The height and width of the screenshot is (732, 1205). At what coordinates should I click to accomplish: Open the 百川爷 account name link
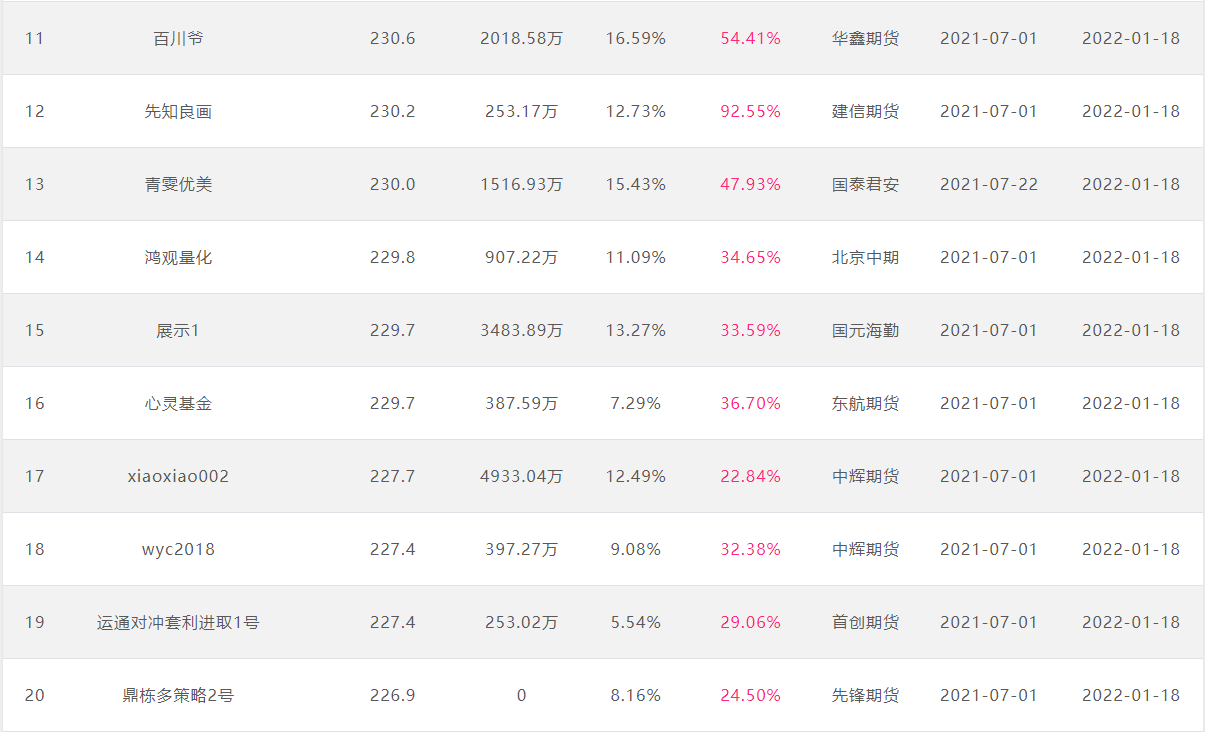pos(178,39)
